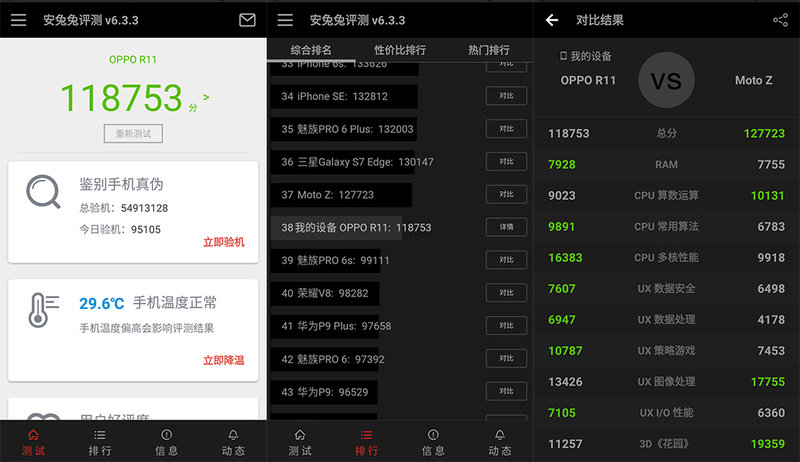Image resolution: width=800 pixels, height=462 pixels.
Task: Click Moto Z device name in comparison
Action: coord(754,81)
